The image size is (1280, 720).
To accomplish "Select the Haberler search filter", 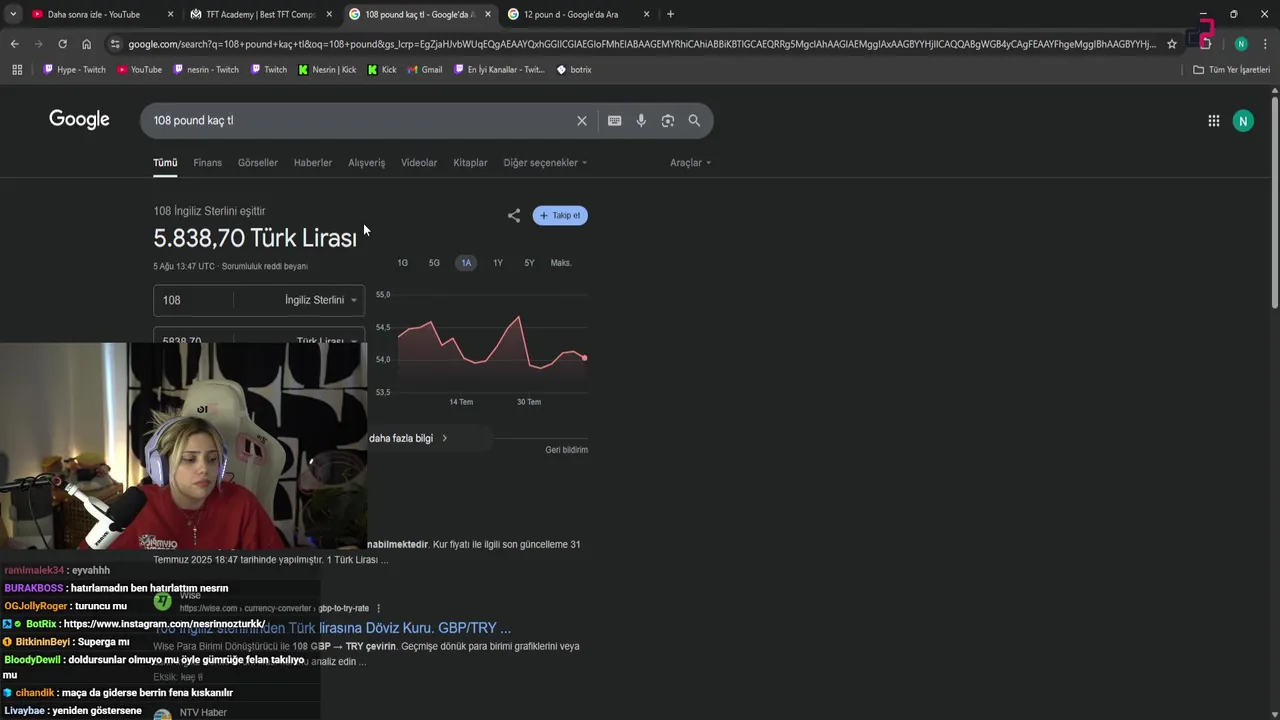I will click(313, 163).
